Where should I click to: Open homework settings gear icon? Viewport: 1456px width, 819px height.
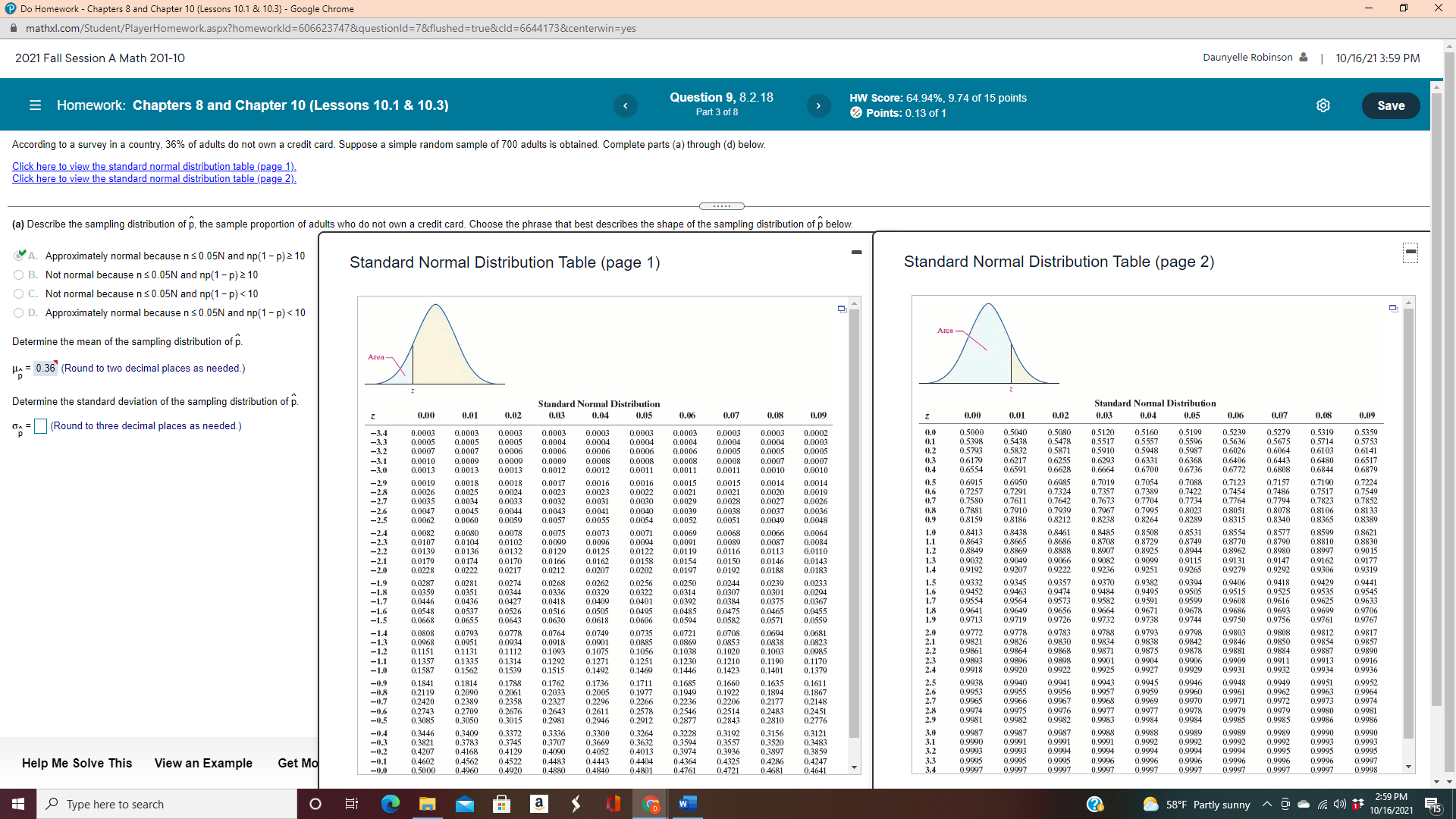1323,105
